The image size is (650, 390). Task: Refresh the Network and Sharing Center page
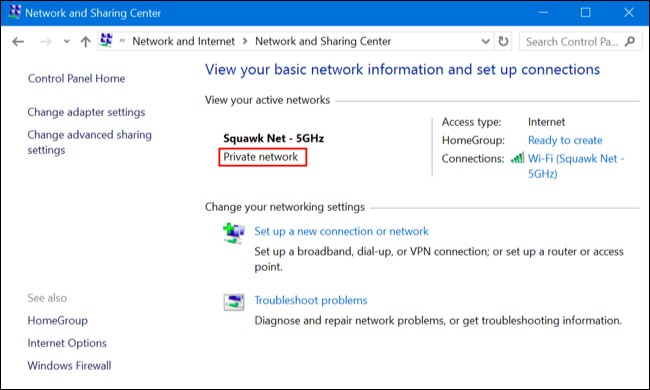tap(503, 41)
